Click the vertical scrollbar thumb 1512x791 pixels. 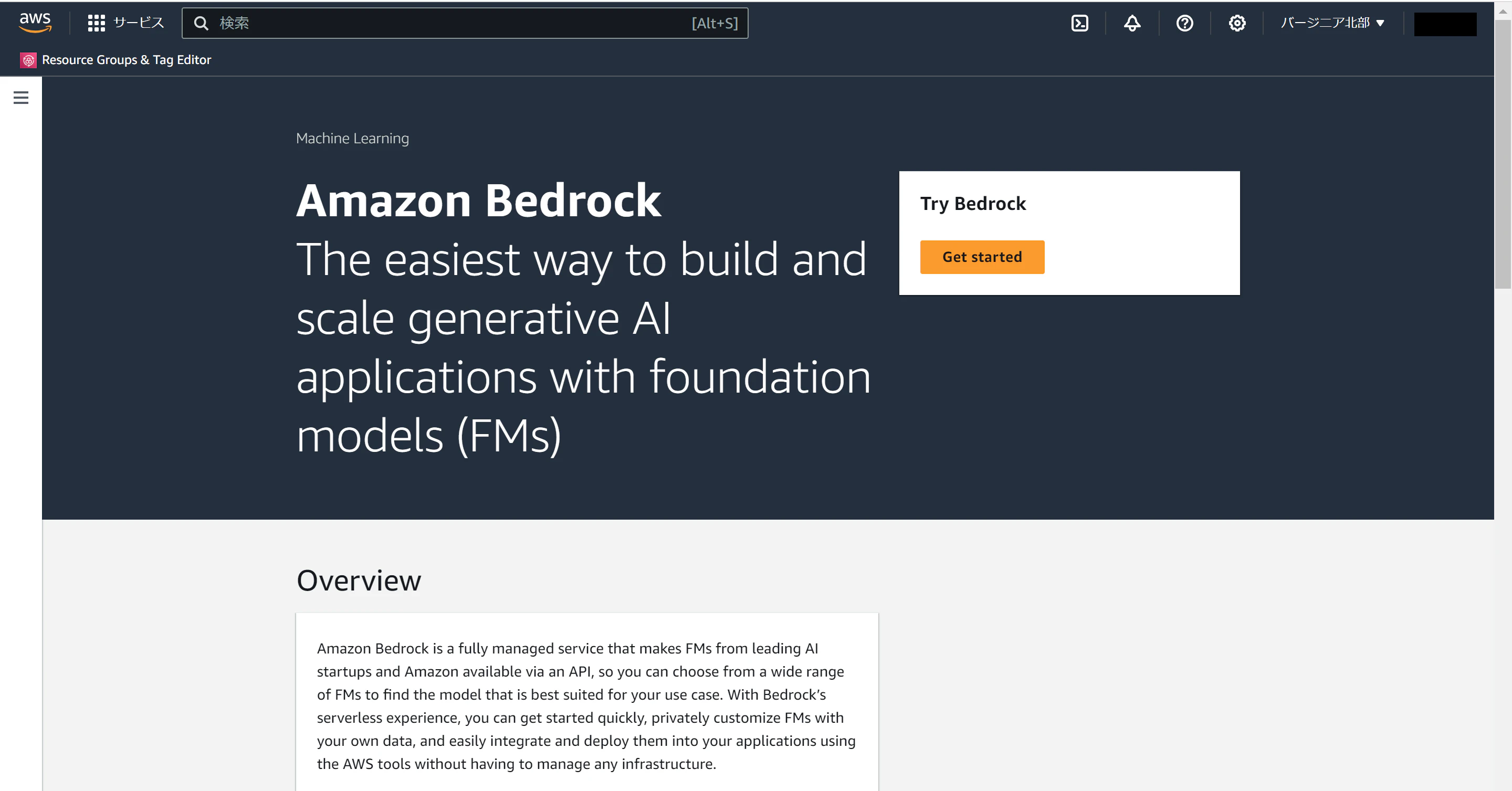tap(1503, 155)
